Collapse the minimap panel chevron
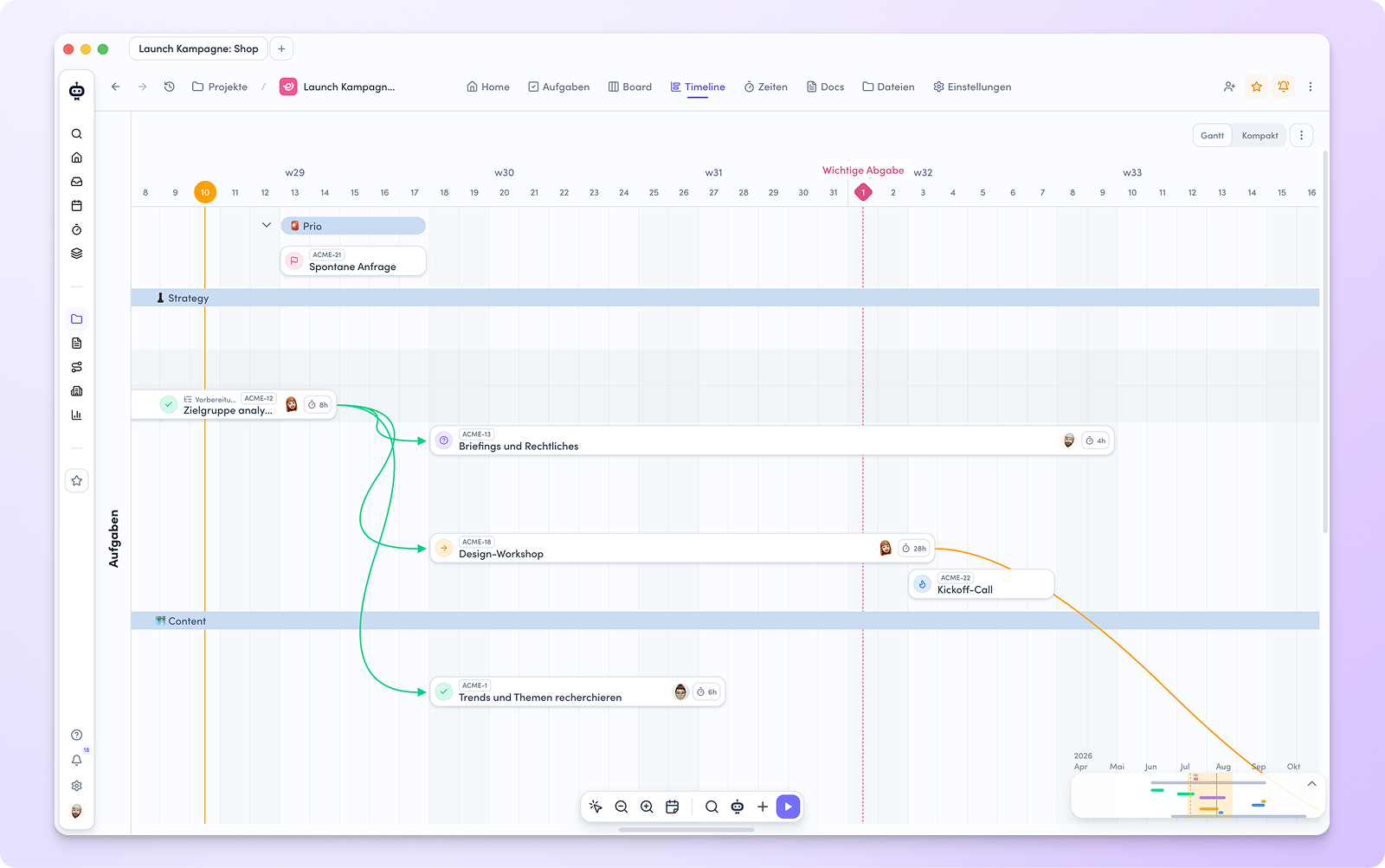The image size is (1385, 868). point(1311,784)
